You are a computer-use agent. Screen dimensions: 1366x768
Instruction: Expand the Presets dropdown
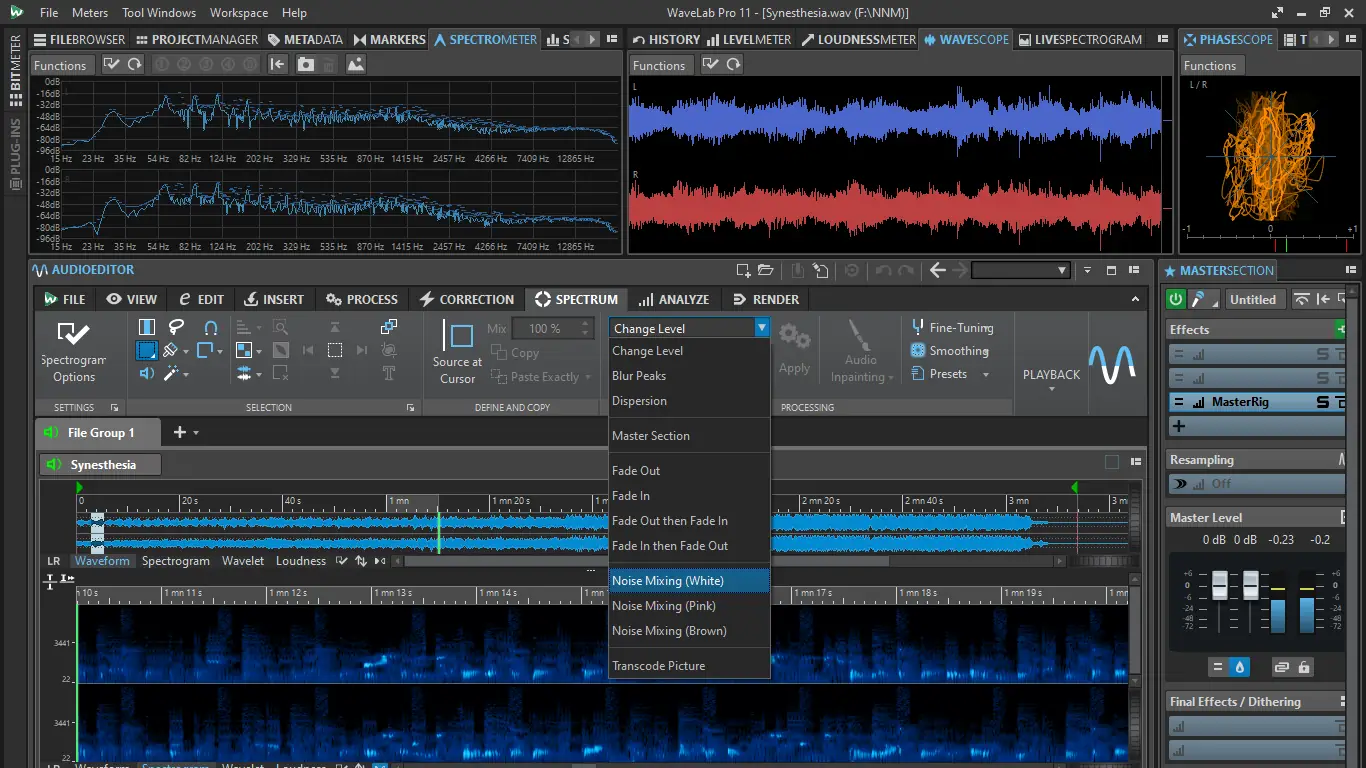click(x=985, y=375)
